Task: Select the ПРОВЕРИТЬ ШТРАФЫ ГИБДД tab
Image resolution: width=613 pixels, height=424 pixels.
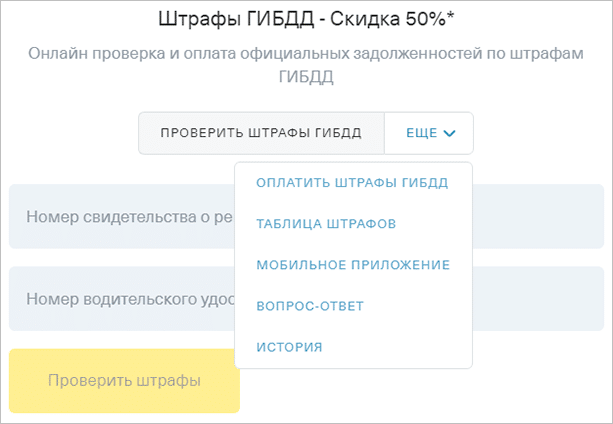Action: (x=261, y=133)
